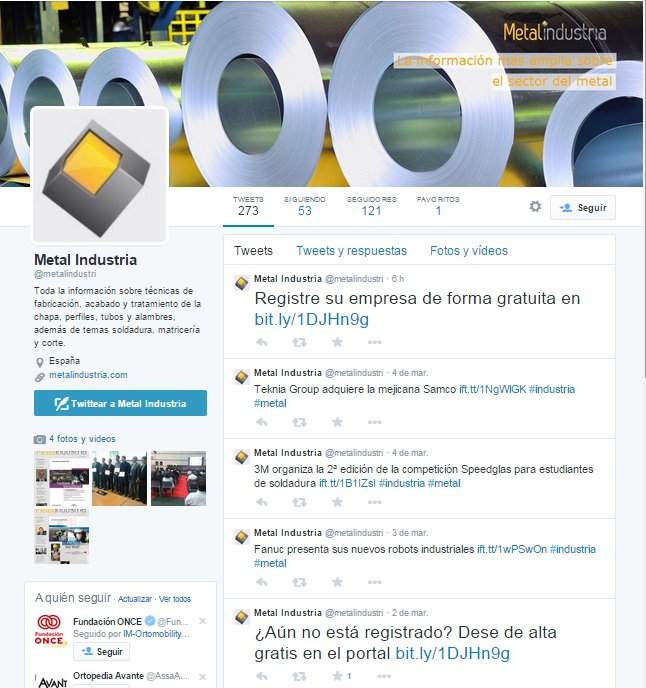
Task: Open the IM-Ortomobility follower link
Action: [x=156, y=634]
